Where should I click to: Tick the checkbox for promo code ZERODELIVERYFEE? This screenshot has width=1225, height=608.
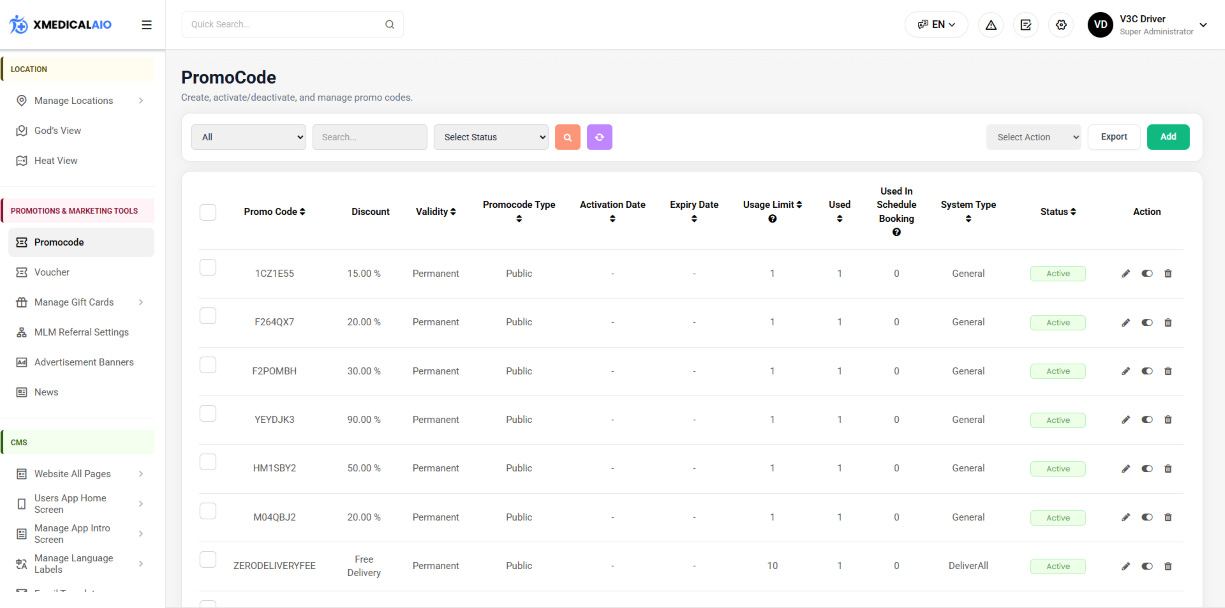208,559
